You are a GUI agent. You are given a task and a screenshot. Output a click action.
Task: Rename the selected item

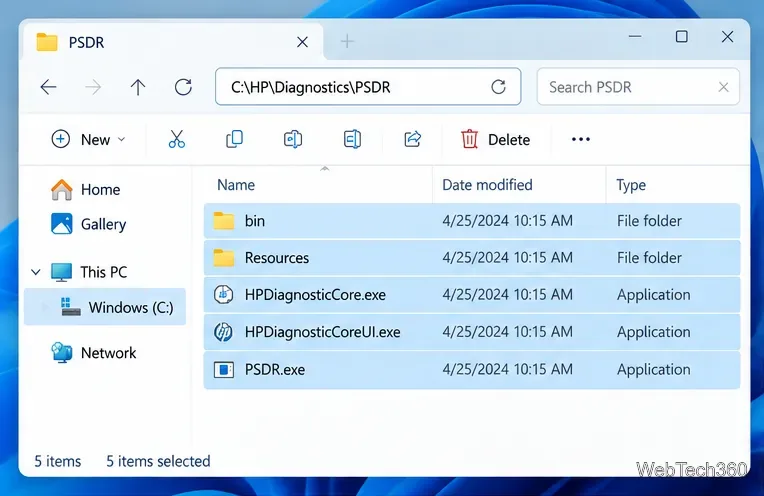tap(352, 139)
